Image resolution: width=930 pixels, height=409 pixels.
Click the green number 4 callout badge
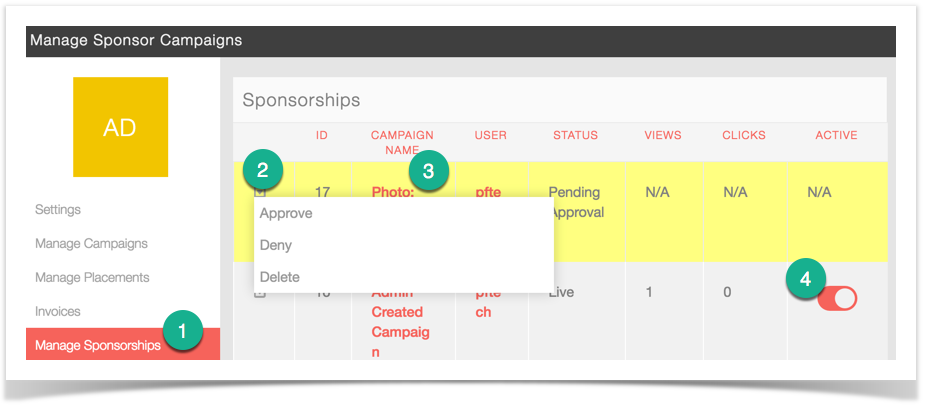pyautogui.click(x=805, y=277)
